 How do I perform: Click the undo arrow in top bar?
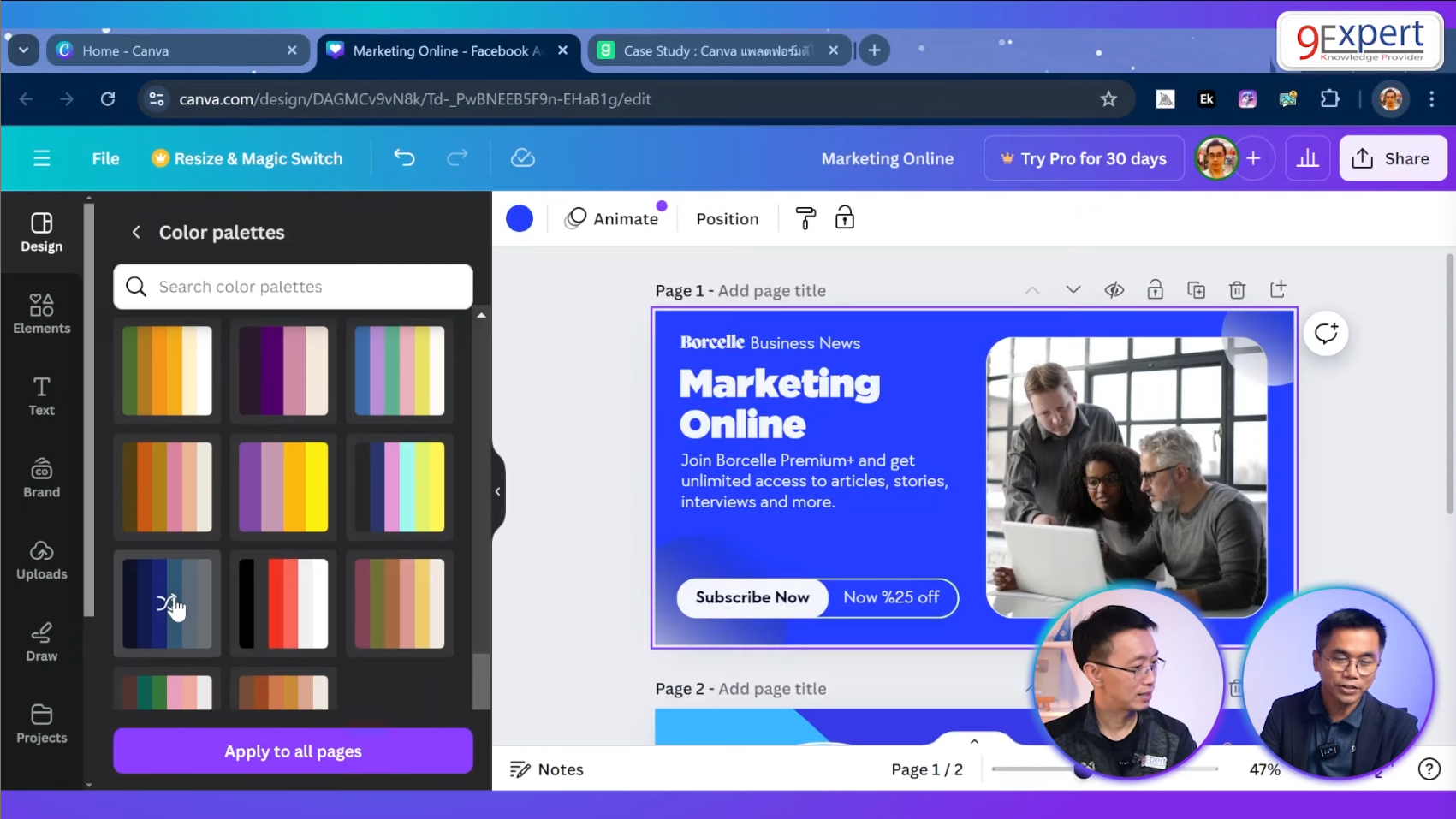tap(404, 158)
